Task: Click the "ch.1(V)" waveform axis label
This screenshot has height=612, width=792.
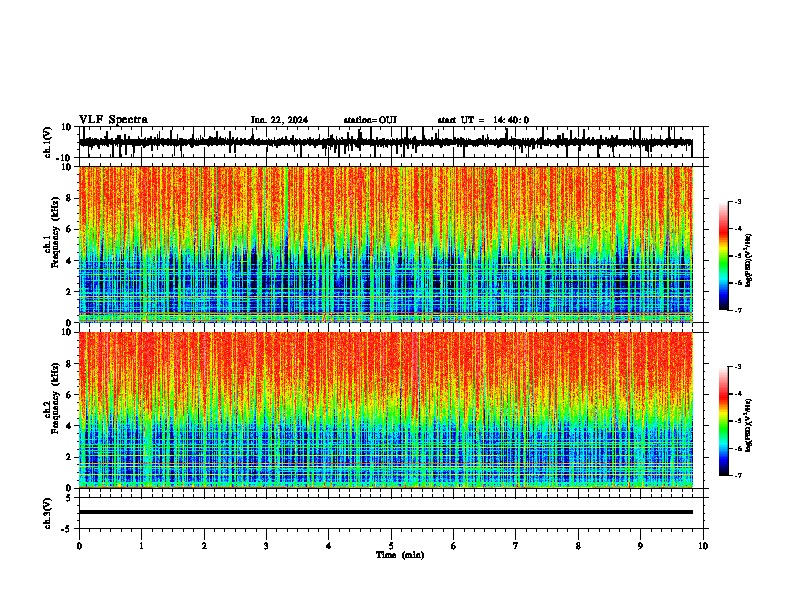Action: [48, 142]
